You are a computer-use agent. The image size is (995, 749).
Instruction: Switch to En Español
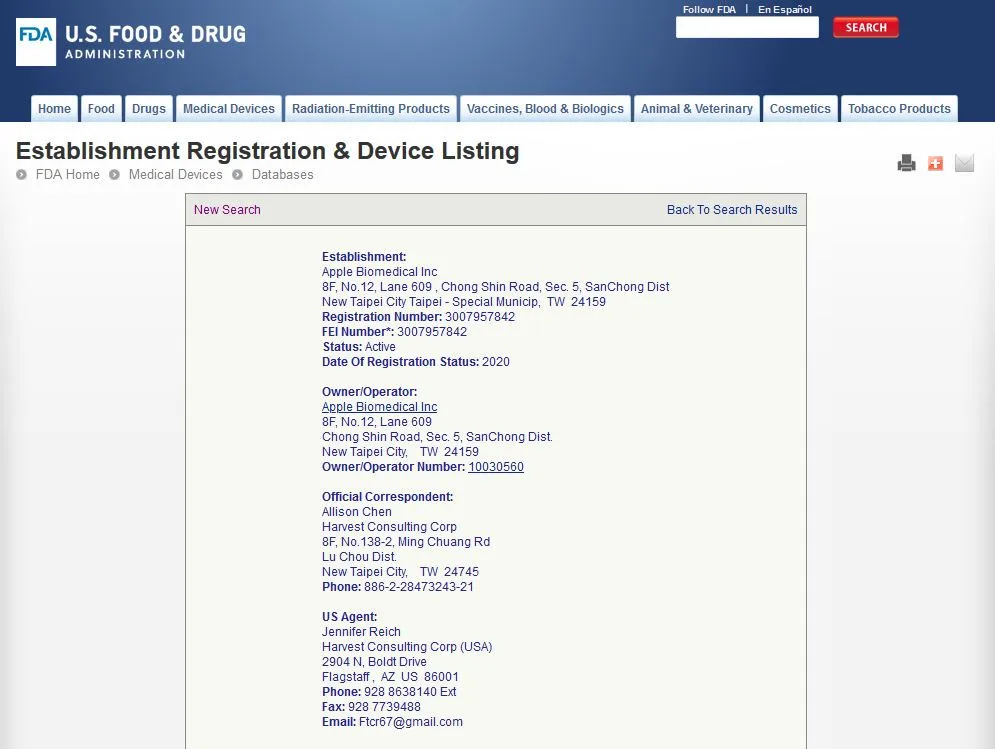point(785,10)
